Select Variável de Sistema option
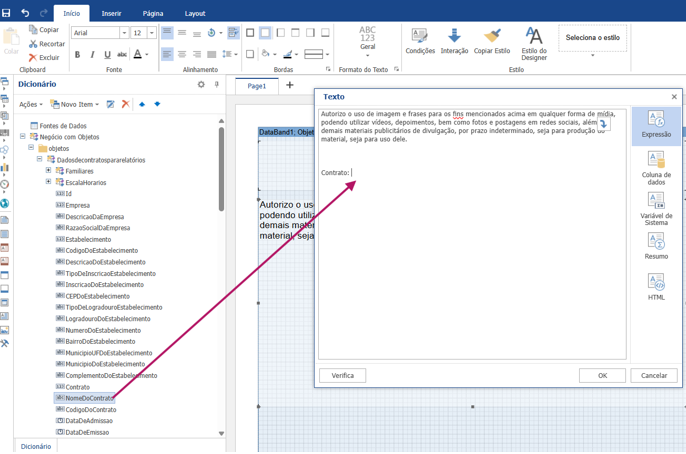Screen dimensions: 686x454 tap(656, 209)
